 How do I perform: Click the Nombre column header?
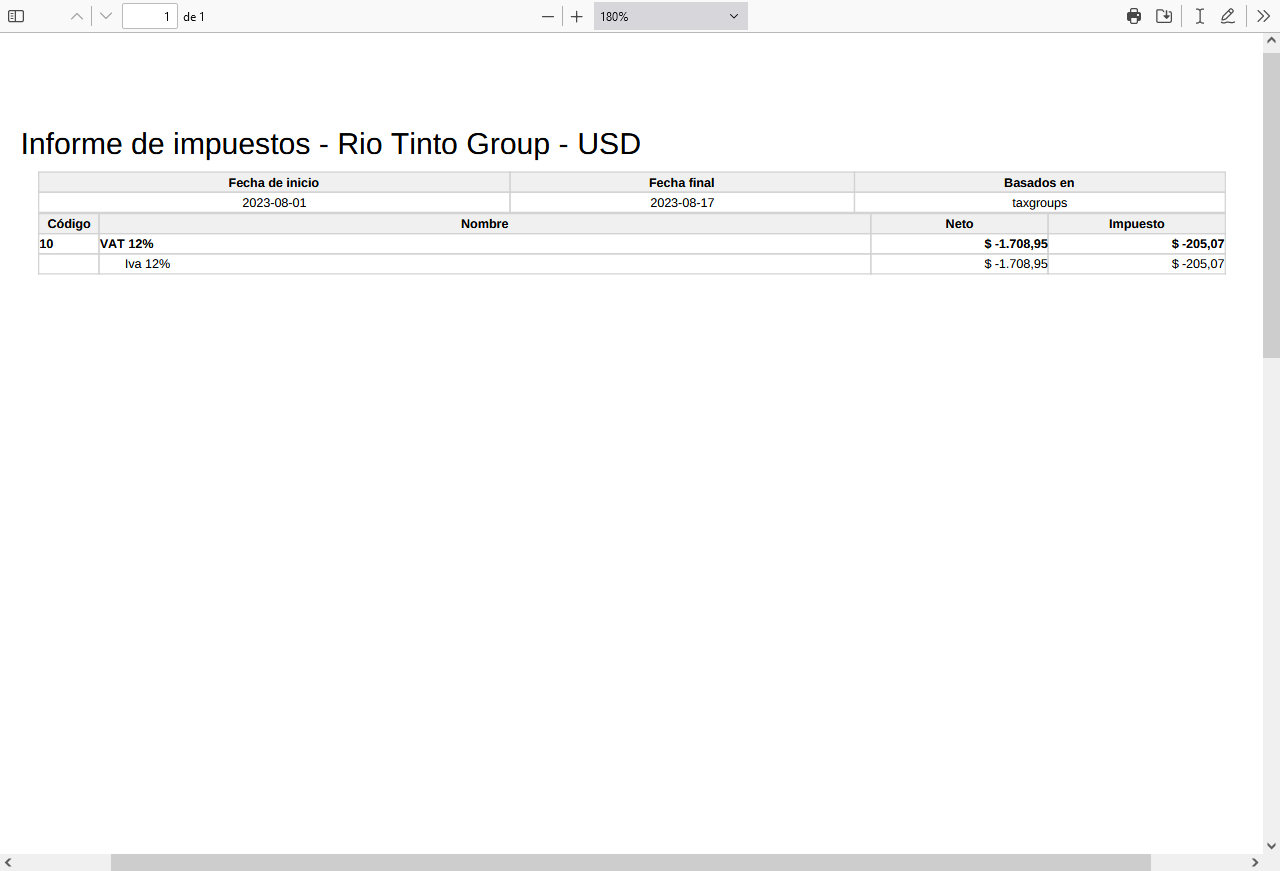tap(485, 224)
